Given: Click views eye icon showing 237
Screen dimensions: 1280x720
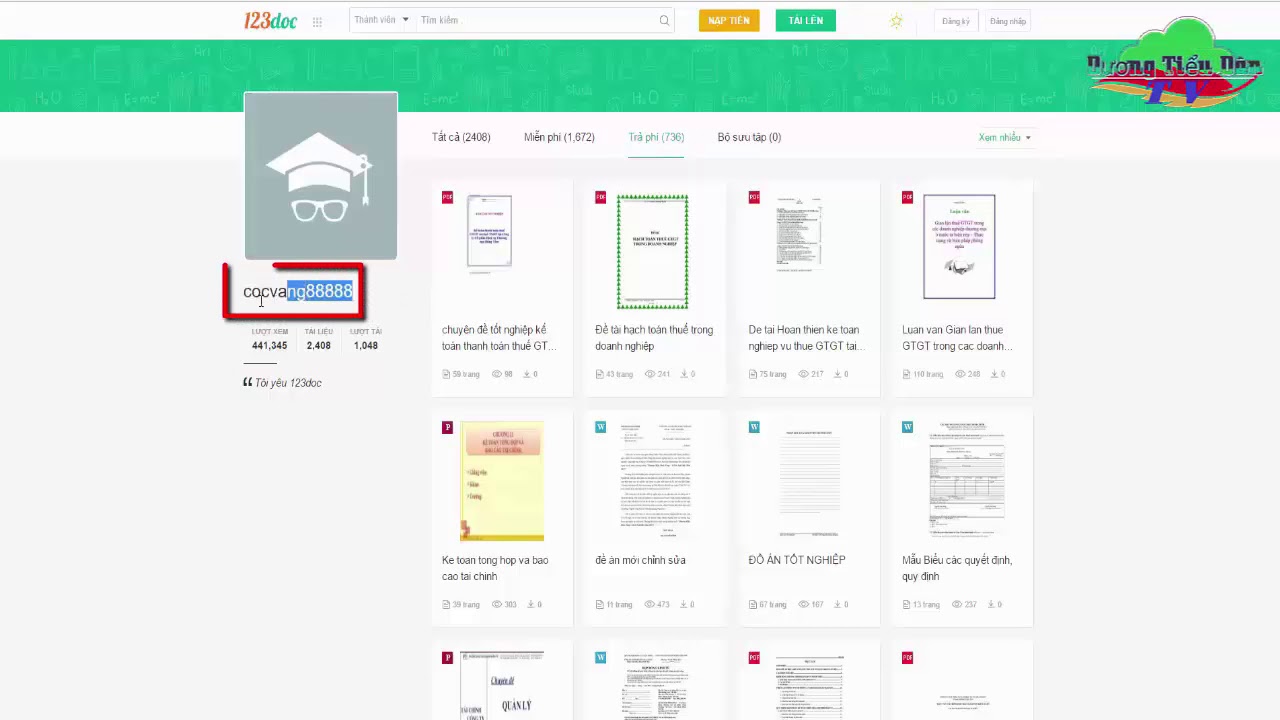Looking at the screenshot, I should pos(957,604).
